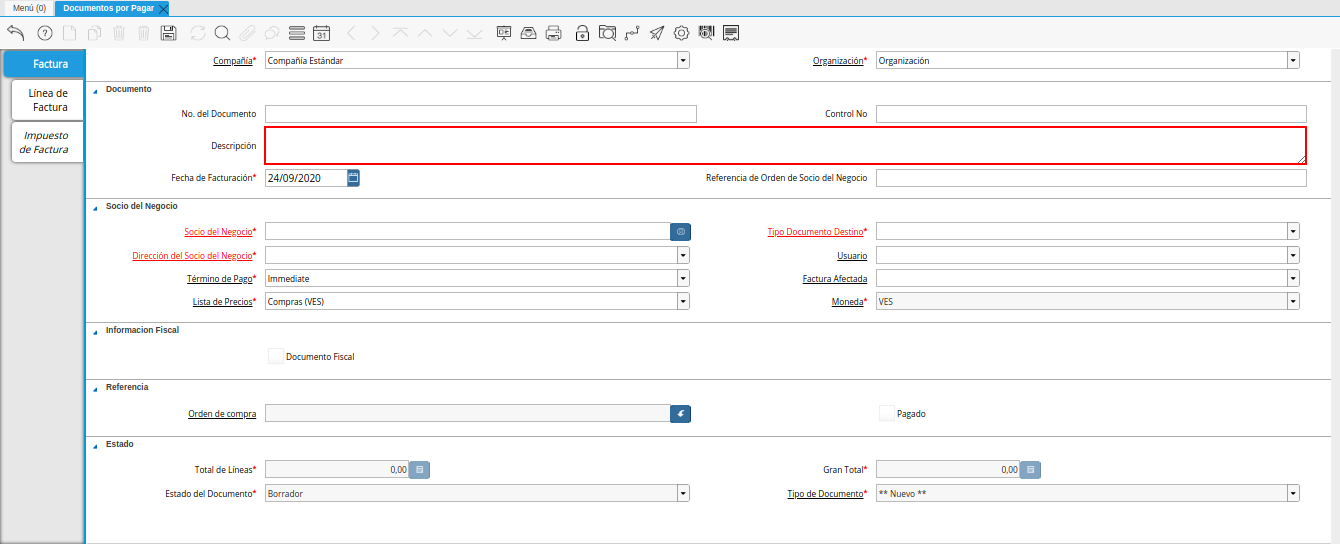Expand the Tipo Documento Destino dropdown
Viewport: 1340px width, 545px height.
(1293, 232)
